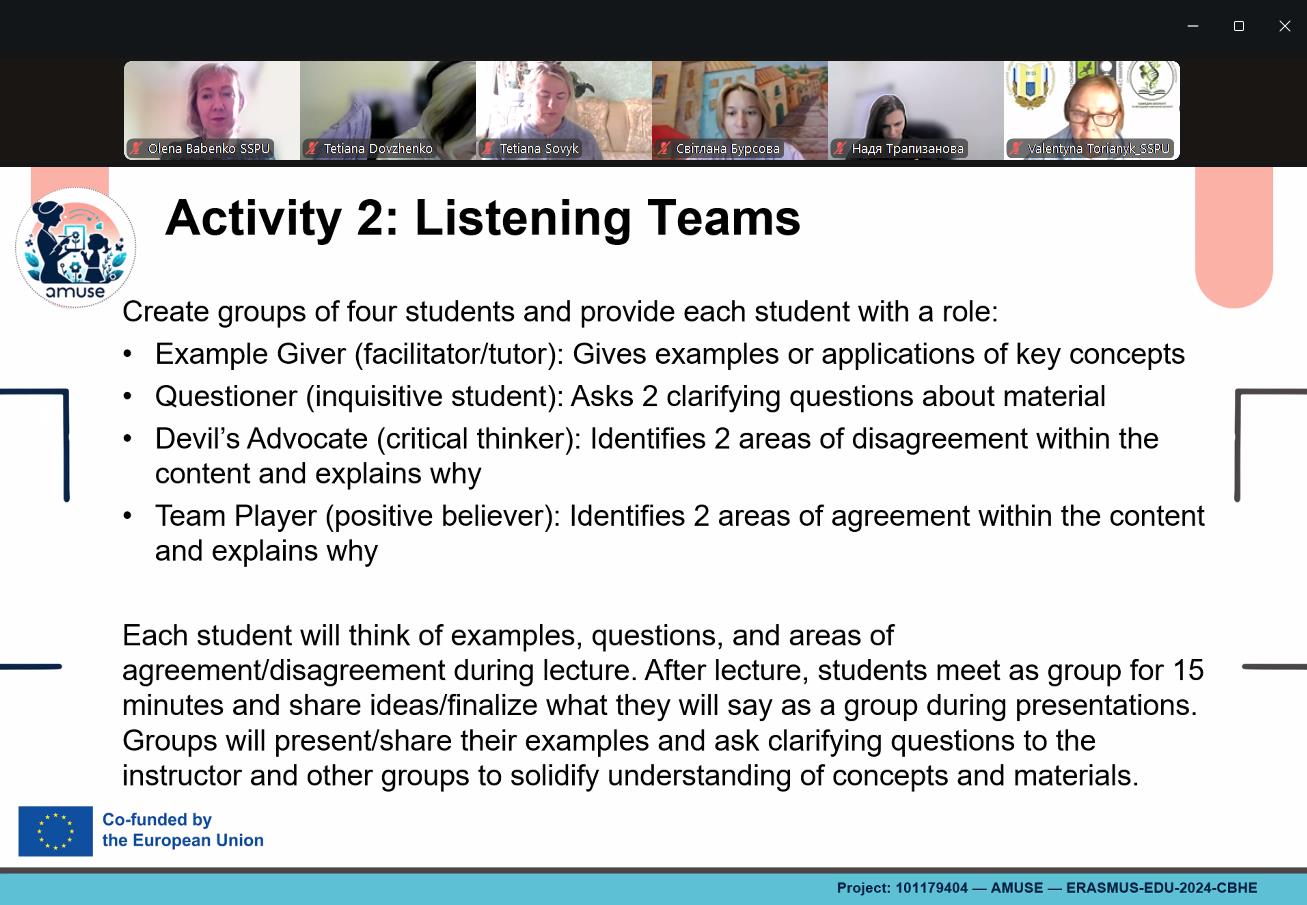Screen dimensions: 1307x905
Task: Click the European Union flag emblem
Action: [55, 831]
